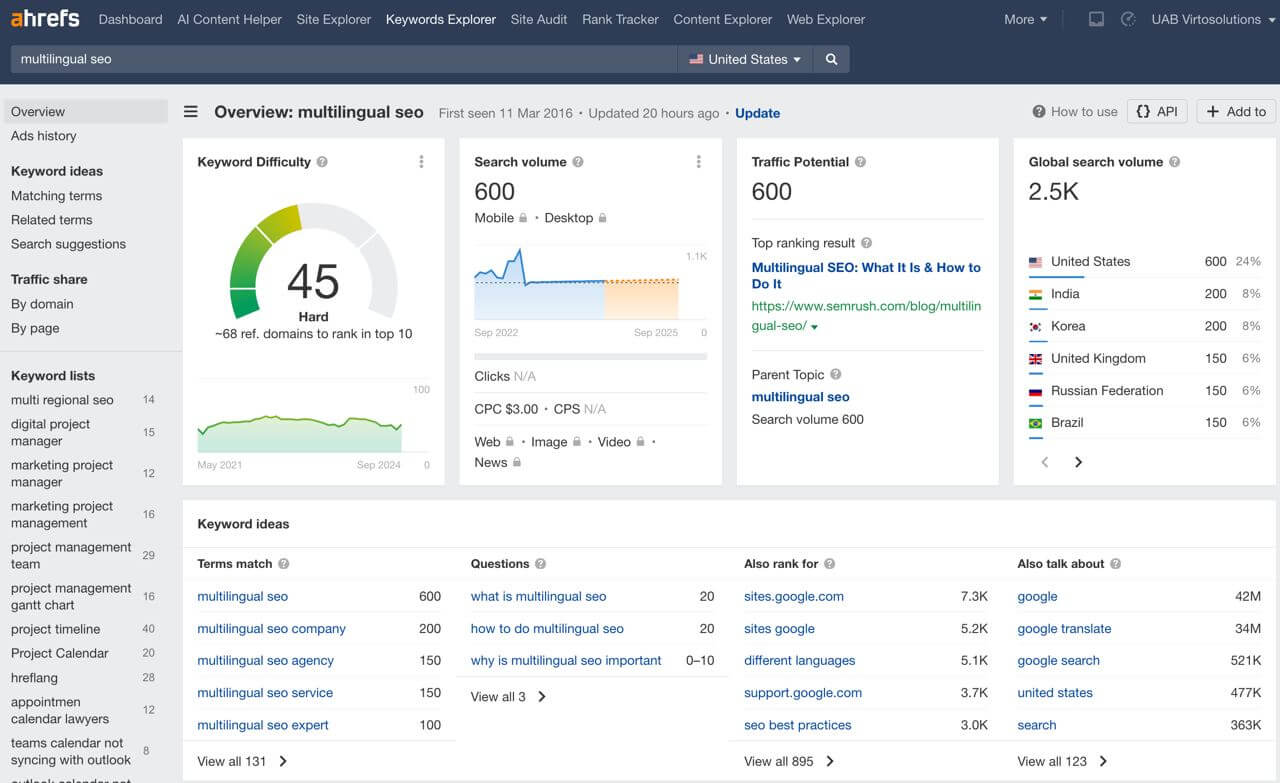Open multilingual seo company keyword
Screen dimensions: 1280x783
point(271,629)
